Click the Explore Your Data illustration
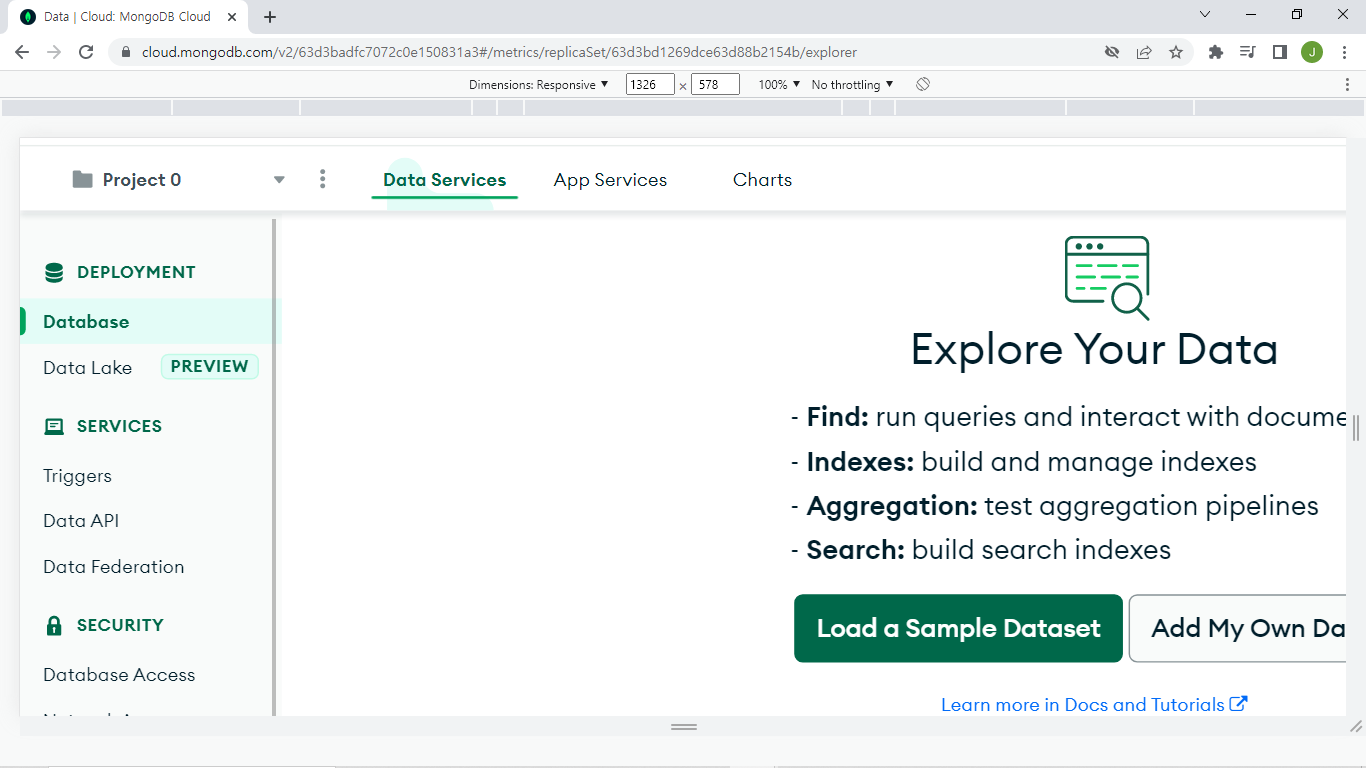1366x768 pixels. (x=1107, y=278)
